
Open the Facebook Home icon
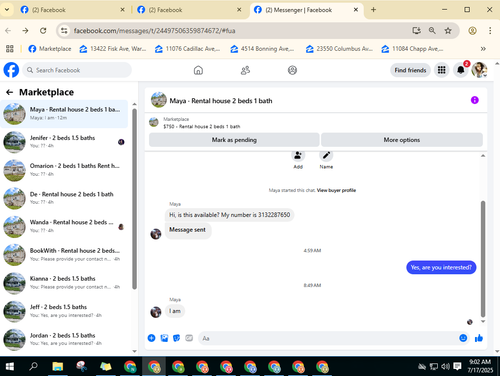[x=198, y=70]
